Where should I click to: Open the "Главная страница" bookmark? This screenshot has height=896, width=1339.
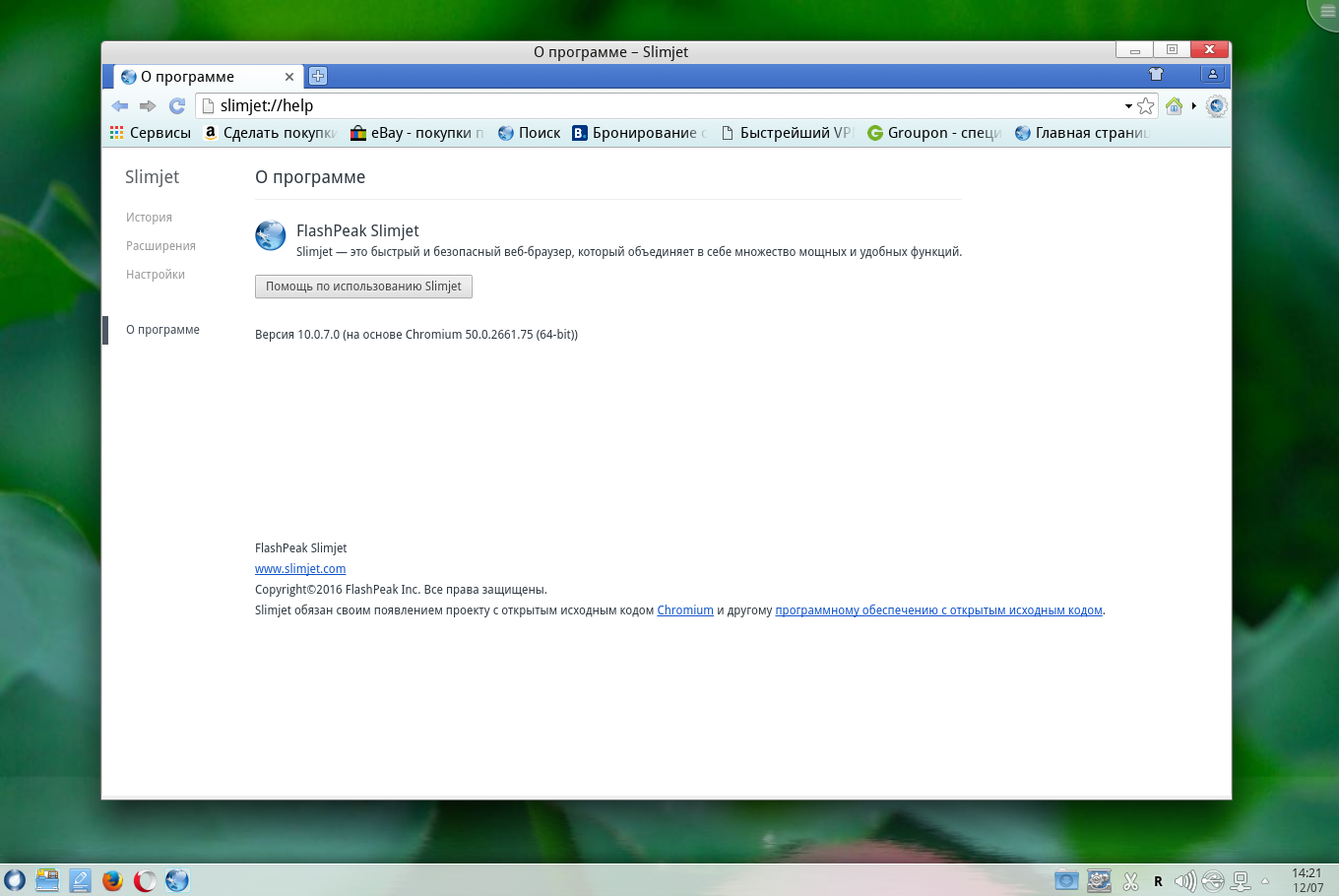point(1082,133)
